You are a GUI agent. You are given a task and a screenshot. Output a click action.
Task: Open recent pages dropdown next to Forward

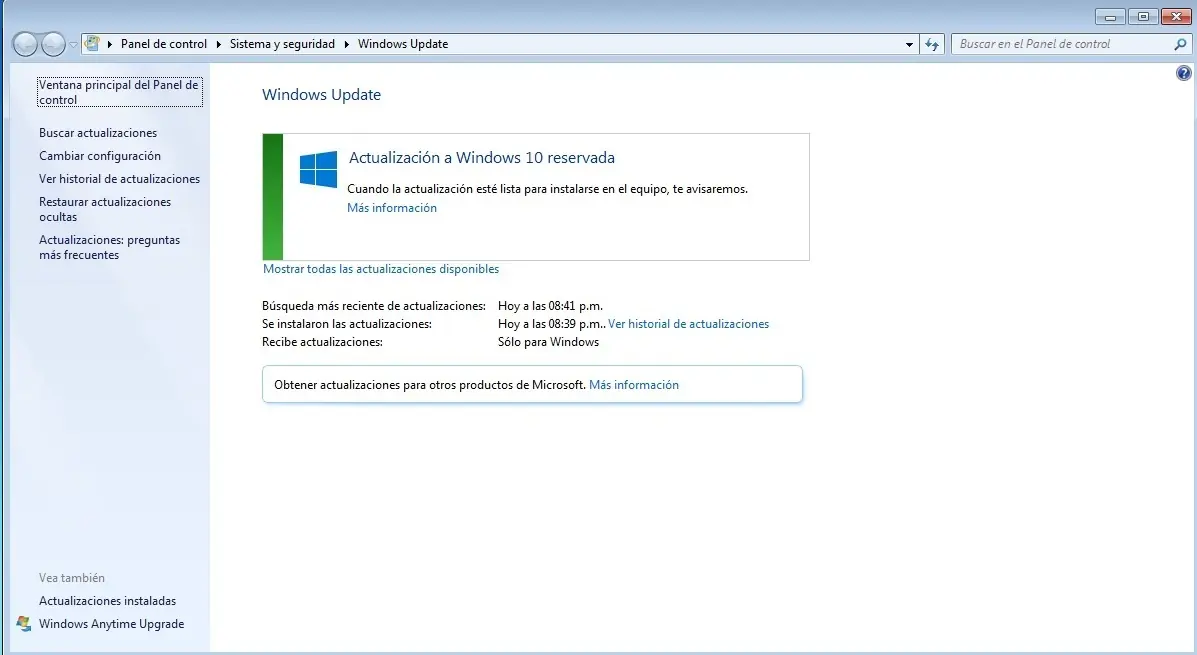73,44
